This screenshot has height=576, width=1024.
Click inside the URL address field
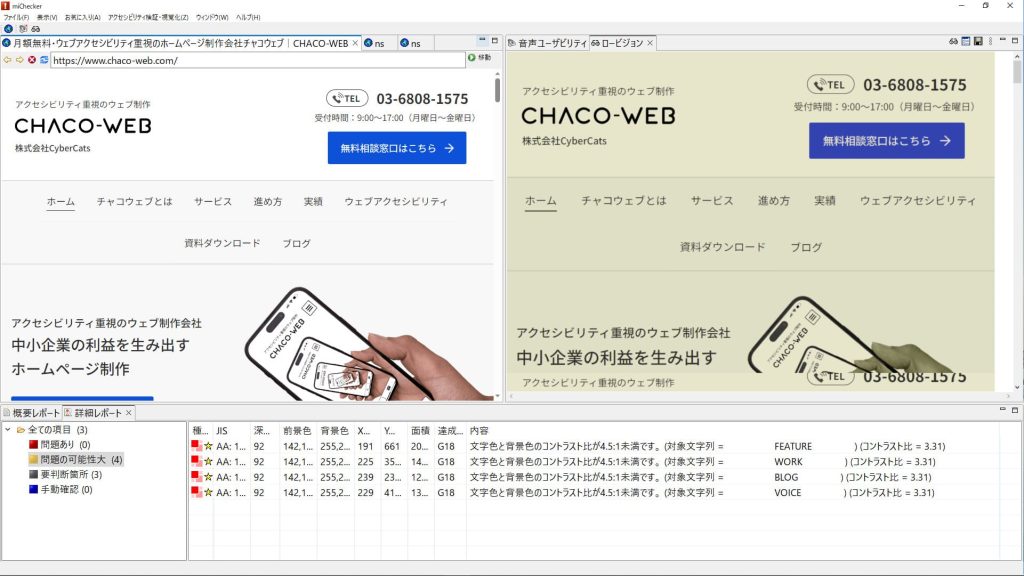250,60
